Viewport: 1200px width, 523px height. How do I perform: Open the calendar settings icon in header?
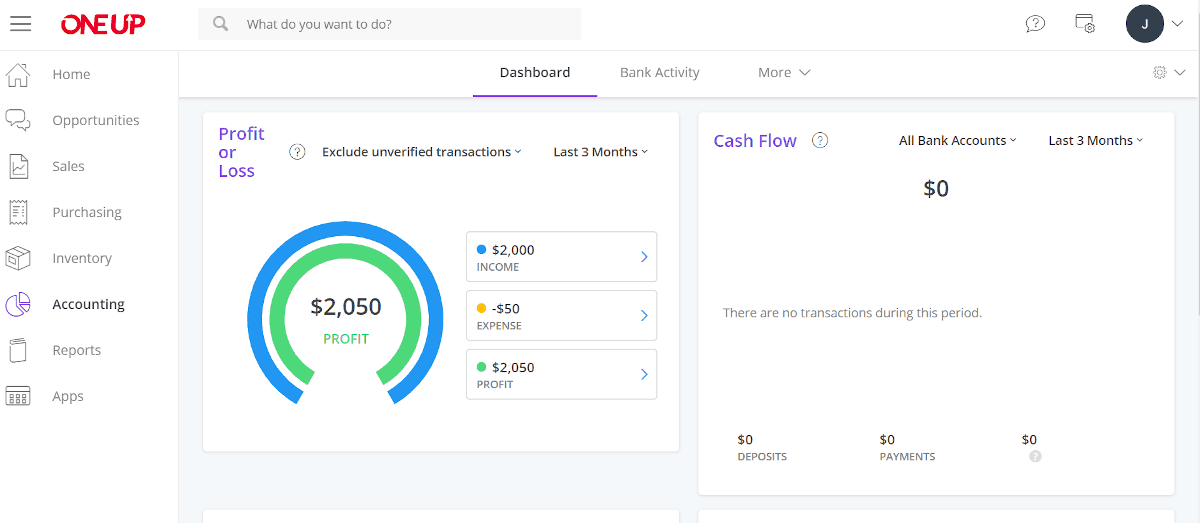tap(1085, 23)
